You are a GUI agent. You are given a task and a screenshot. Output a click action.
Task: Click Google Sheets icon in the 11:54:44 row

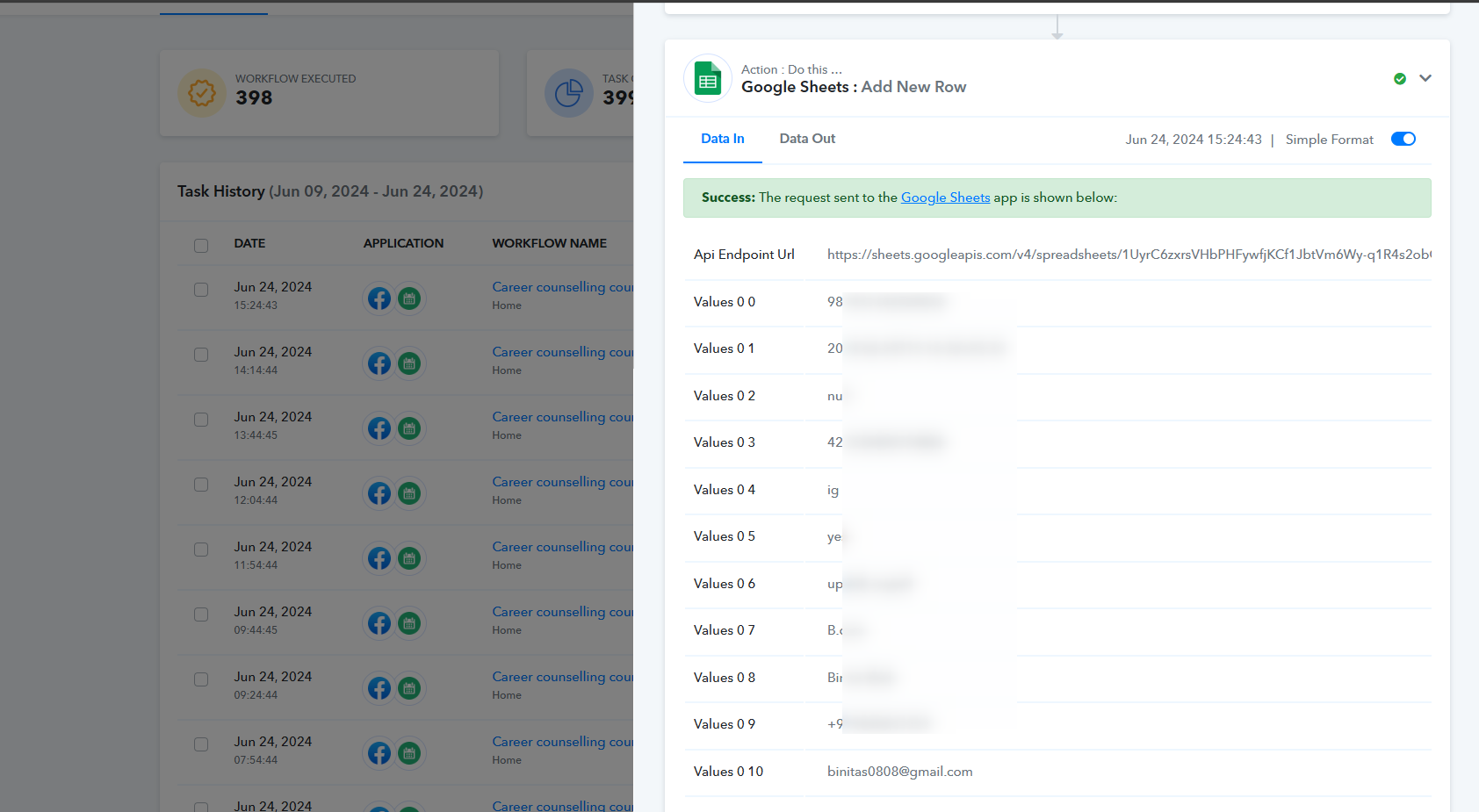(x=409, y=558)
